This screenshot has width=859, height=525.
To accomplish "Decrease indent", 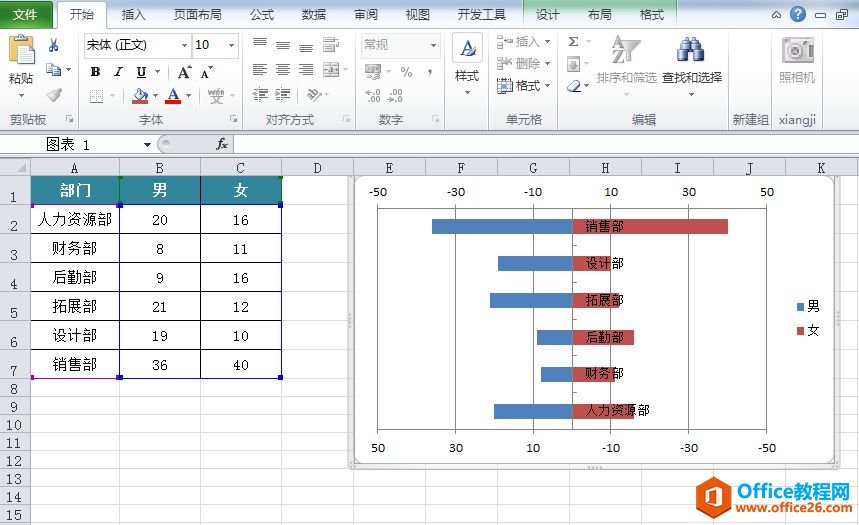I will [x=260, y=95].
